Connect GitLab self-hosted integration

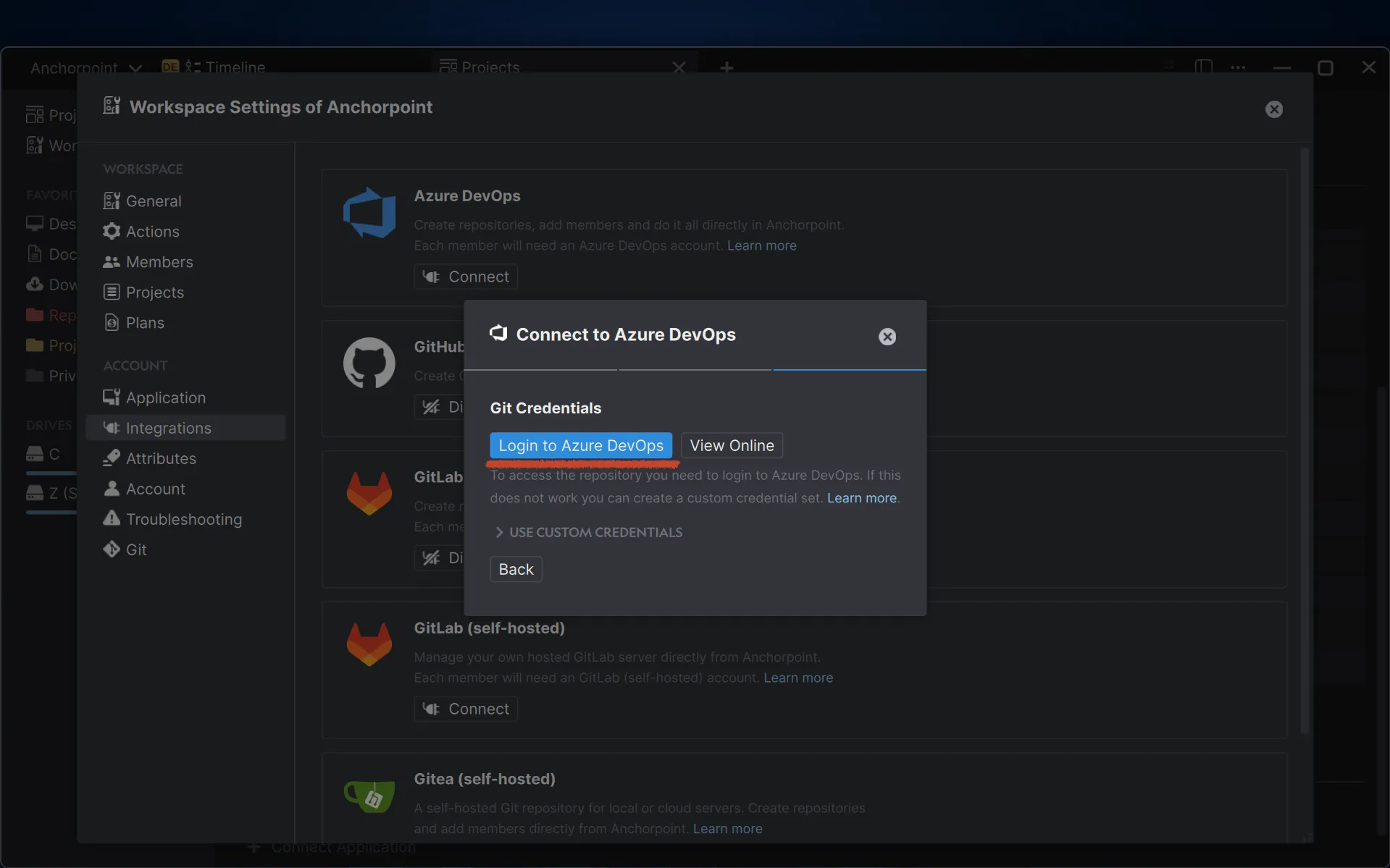[x=466, y=709]
